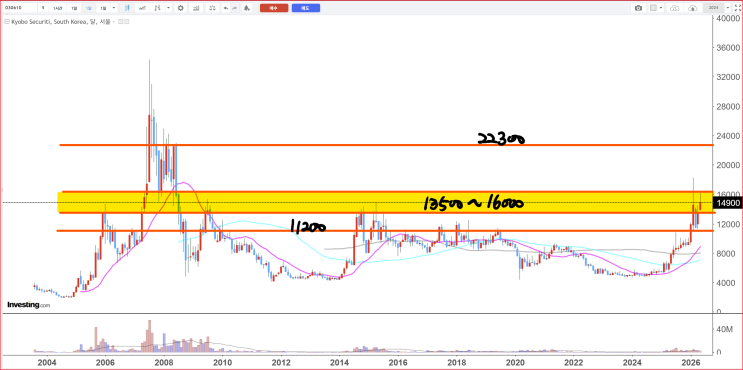Select the 5-minute interval button
The height and width of the screenshot is (370, 743).
point(43,8)
